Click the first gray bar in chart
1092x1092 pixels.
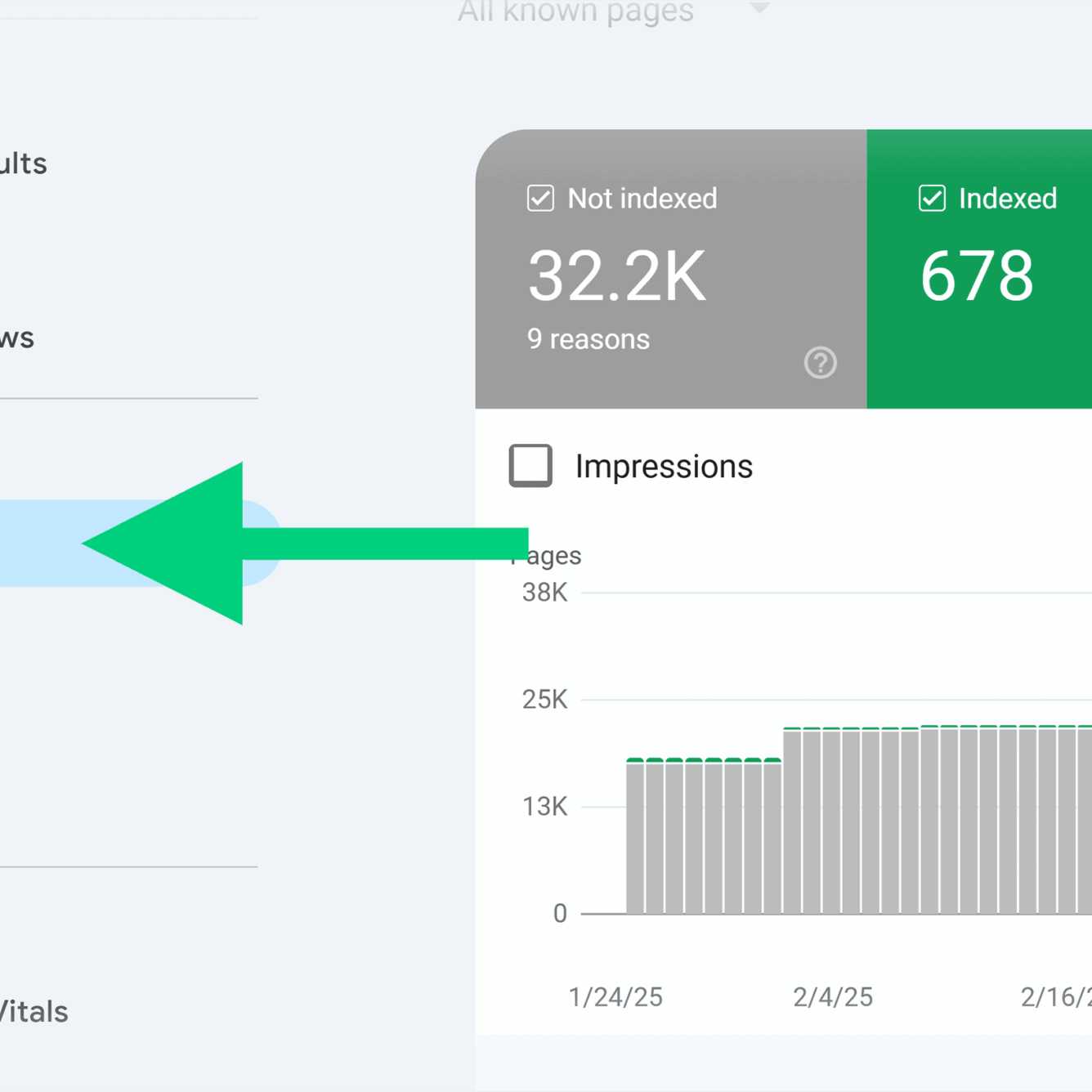635,838
